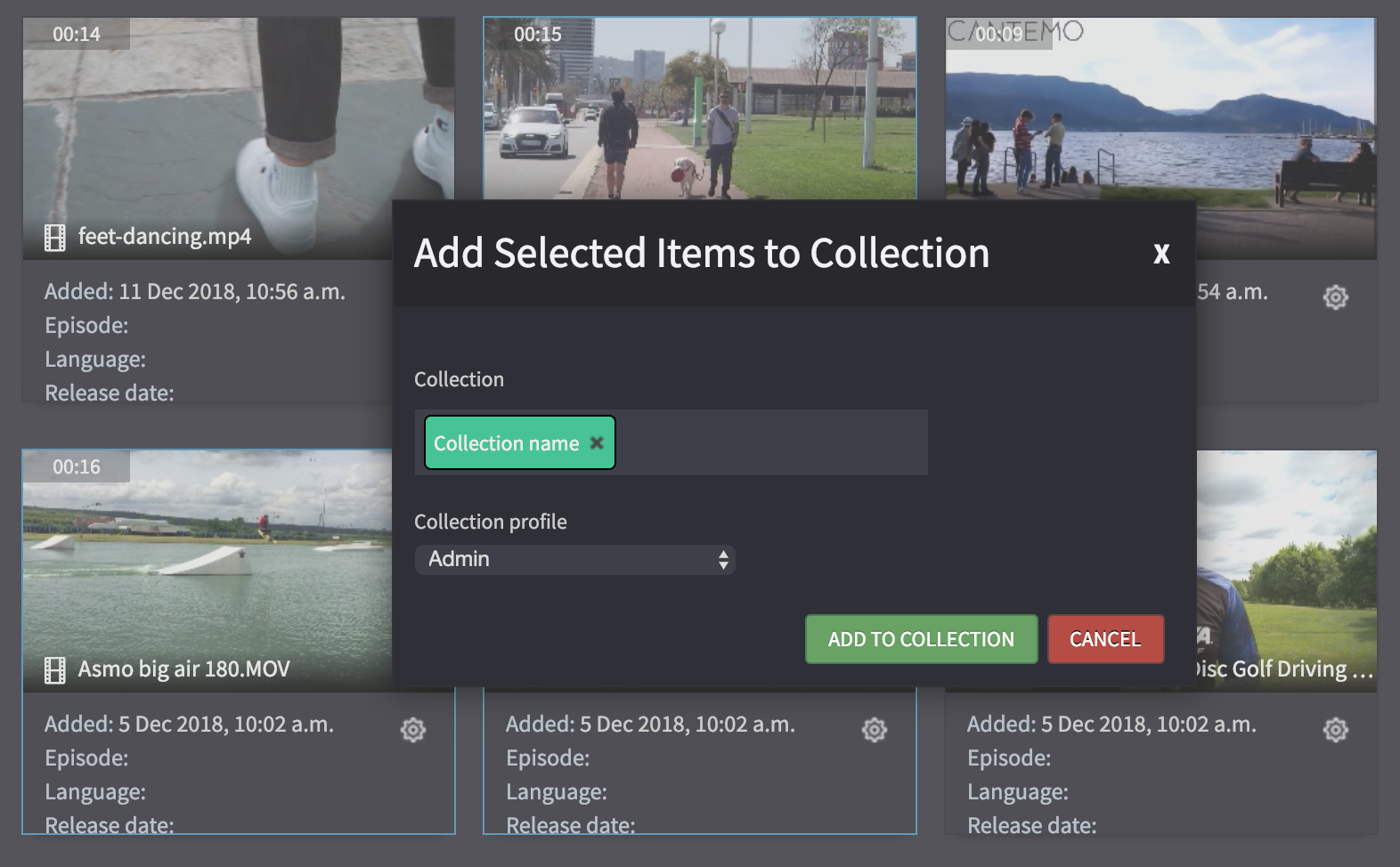Click the 'Collection profile' label
This screenshot has width=1400, height=867.
pos(491,522)
